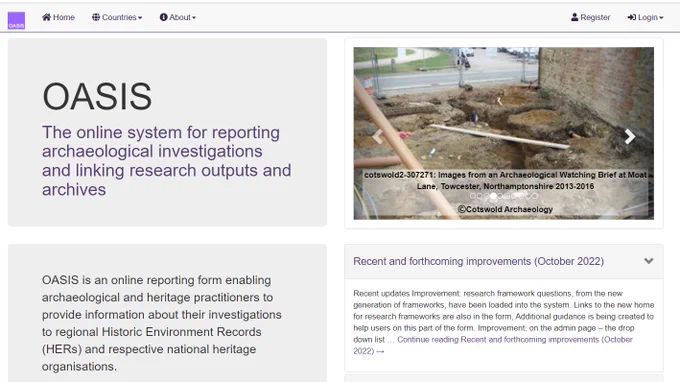Viewport: 680px width, 382px height.
Task: Go to the Home page
Action: (x=59, y=17)
